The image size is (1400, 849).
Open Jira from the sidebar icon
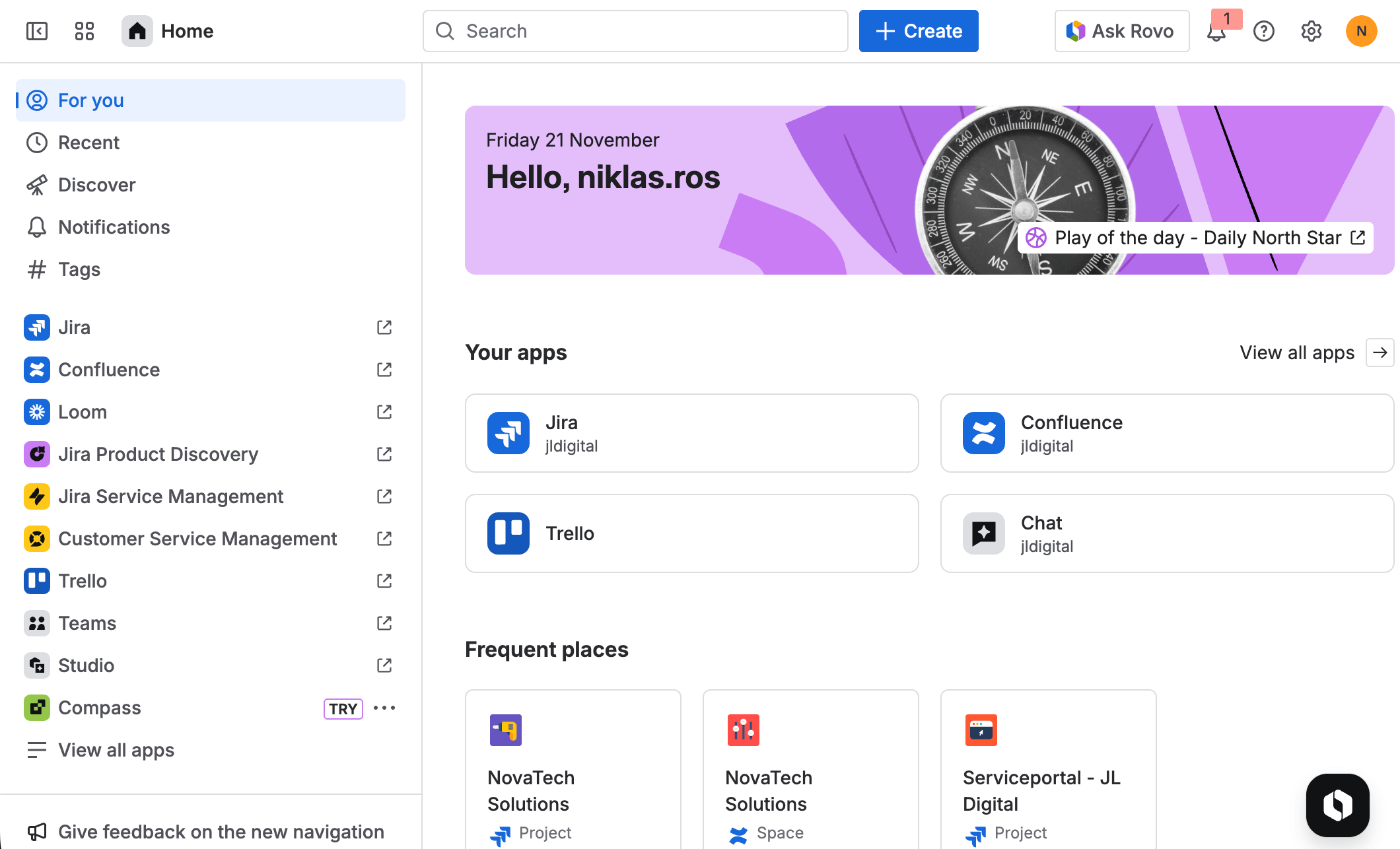tap(37, 327)
